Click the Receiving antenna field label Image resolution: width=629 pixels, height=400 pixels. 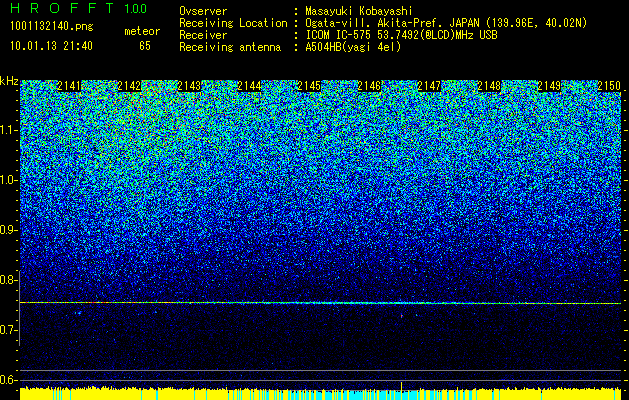pyautogui.click(x=230, y=47)
